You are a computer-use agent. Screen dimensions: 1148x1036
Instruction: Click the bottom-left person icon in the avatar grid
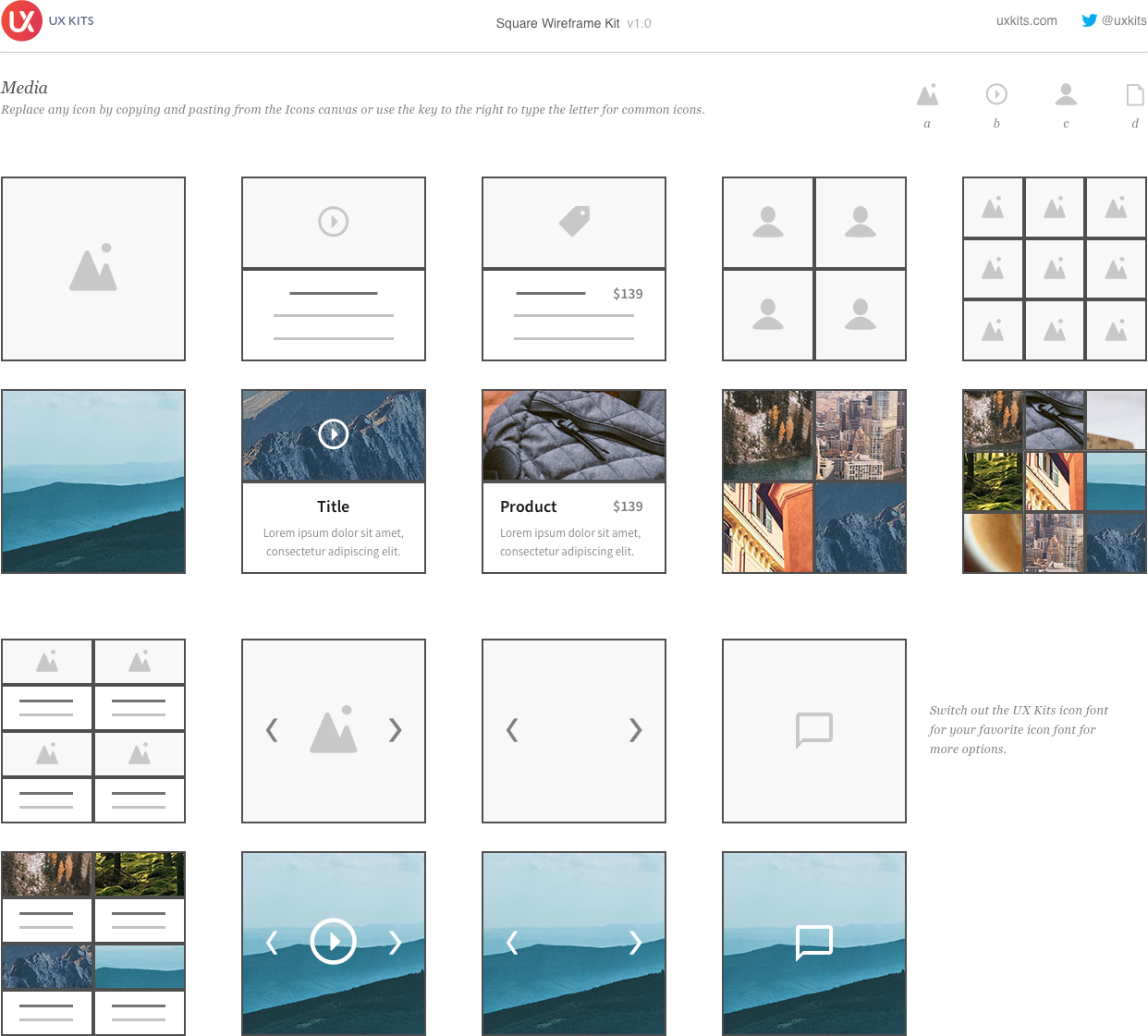(768, 314)
